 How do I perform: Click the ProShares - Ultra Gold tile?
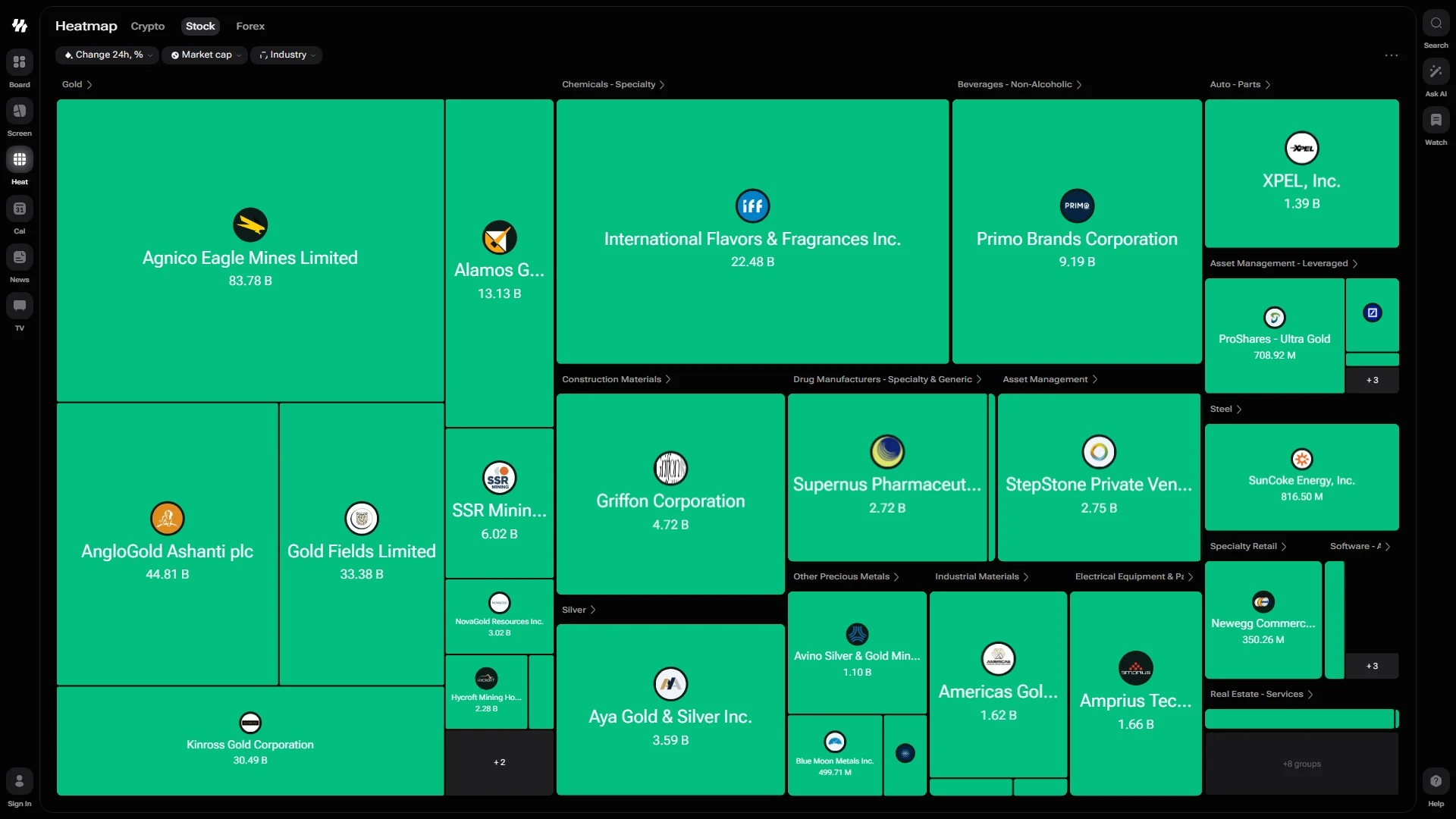[1275, 336]
